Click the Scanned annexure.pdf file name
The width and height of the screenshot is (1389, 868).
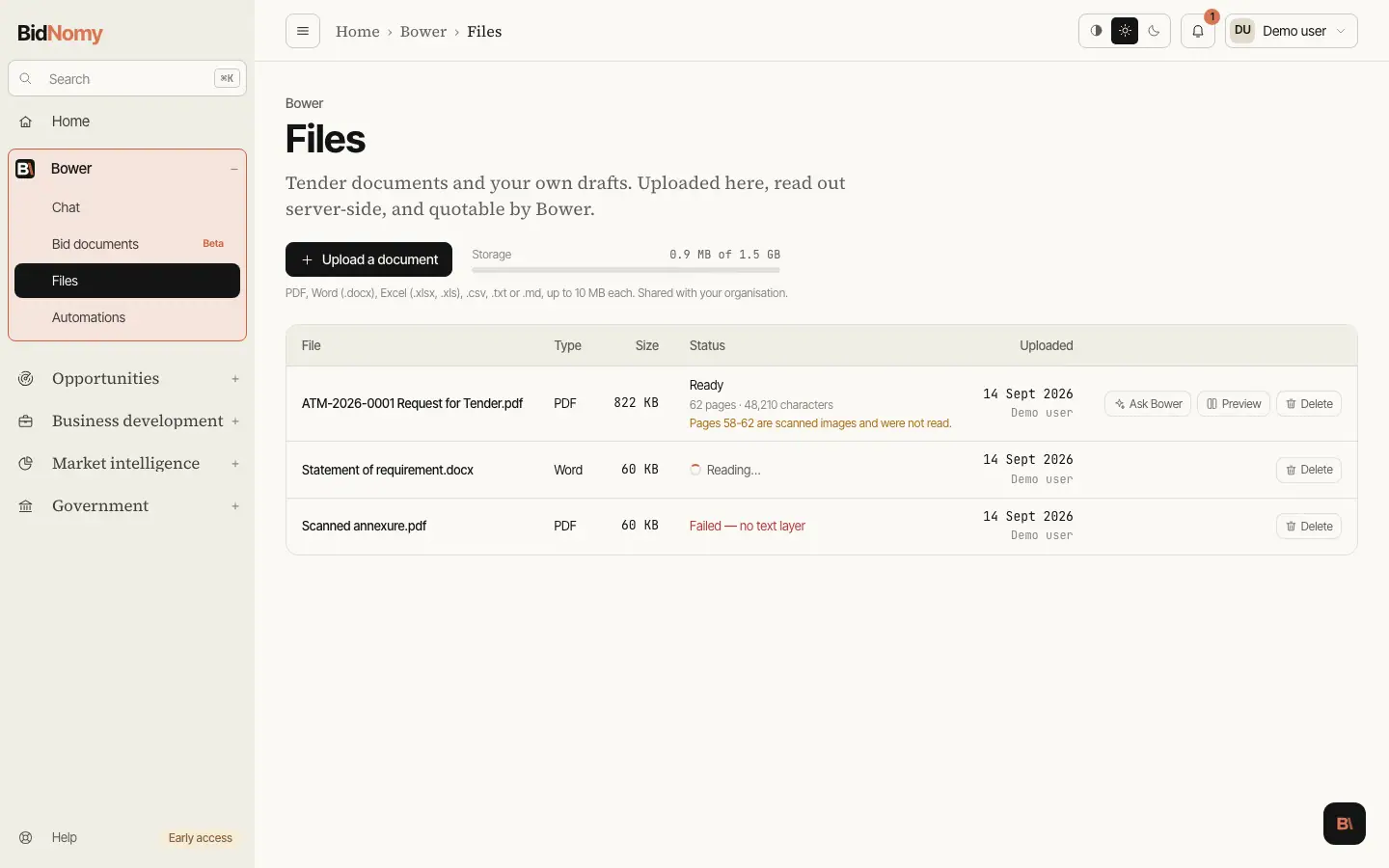tap(364, 527)
